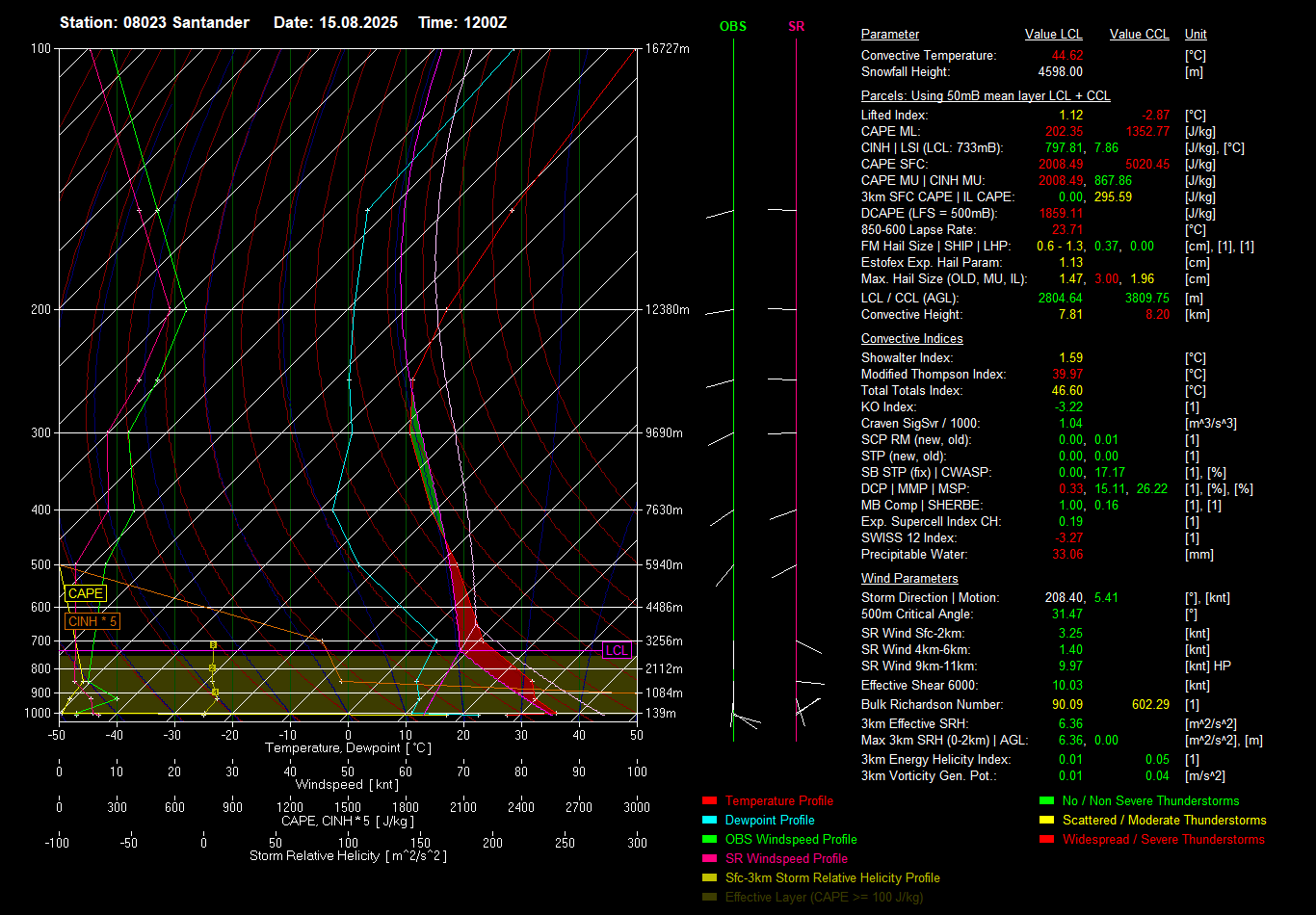Viewport: 1316px width, 915px height.
Task: Click the LCL height value 2804.64
Action: coord(1061,299)
